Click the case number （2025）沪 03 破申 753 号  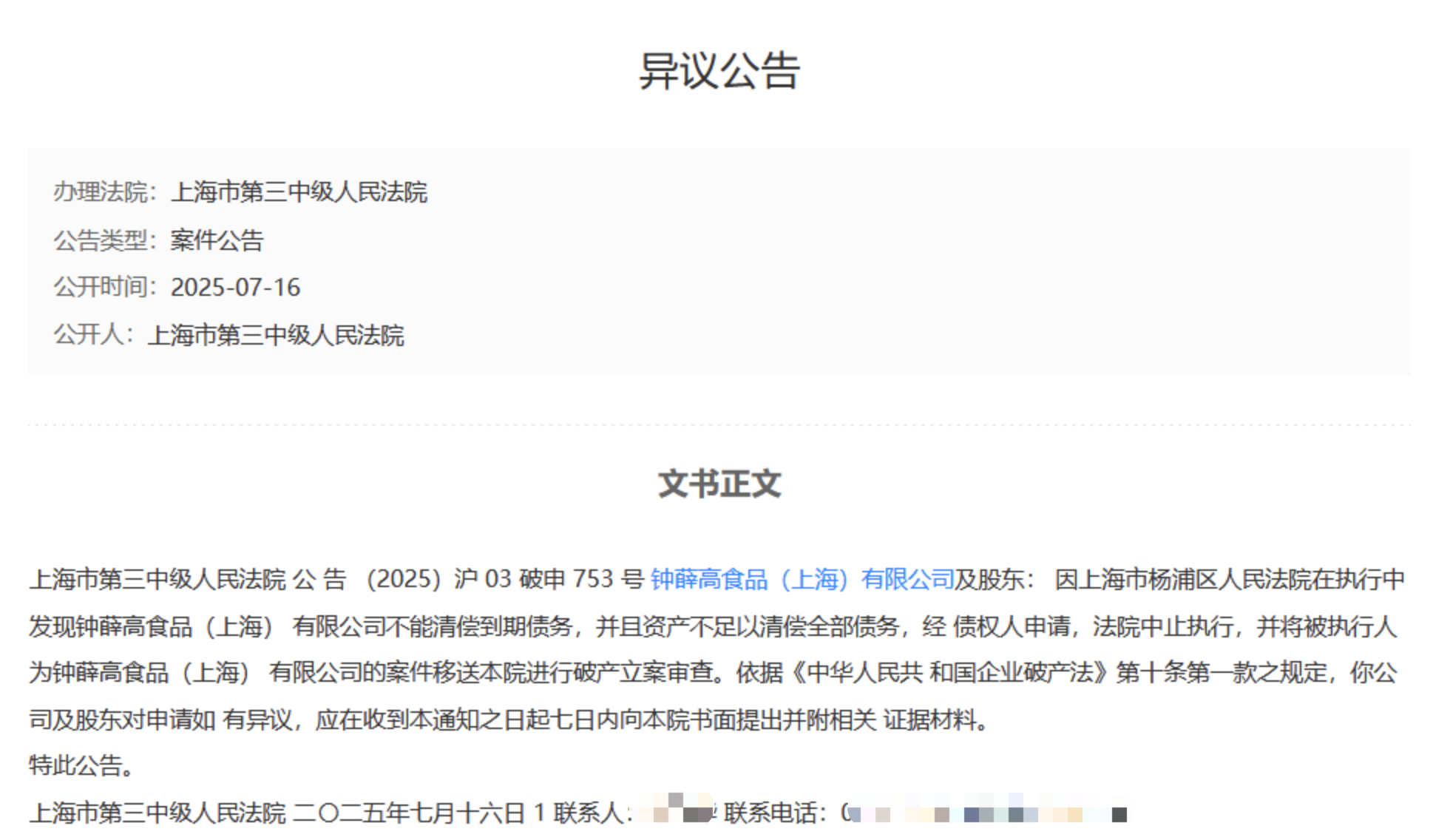pos(504,579)
